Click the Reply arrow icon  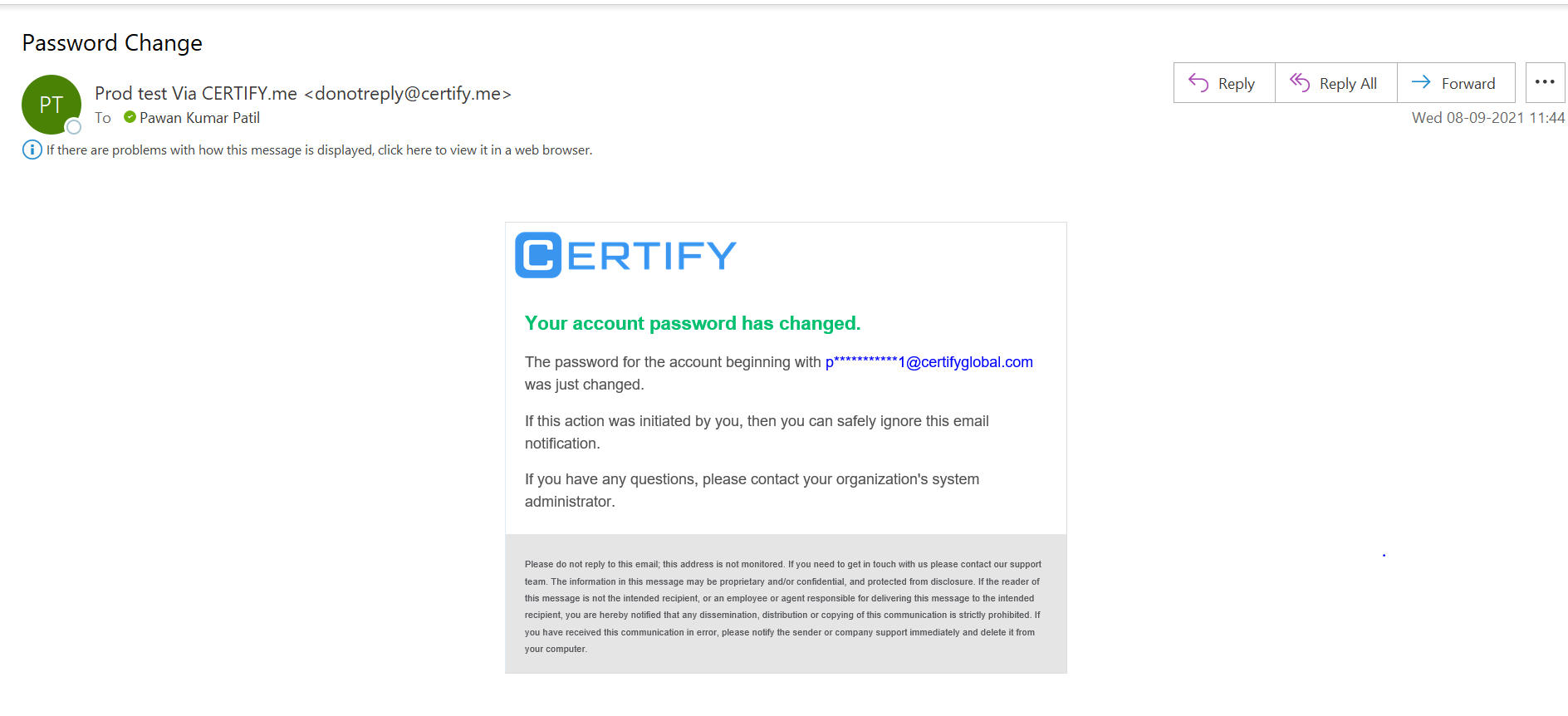click(x=1198, y=82)
